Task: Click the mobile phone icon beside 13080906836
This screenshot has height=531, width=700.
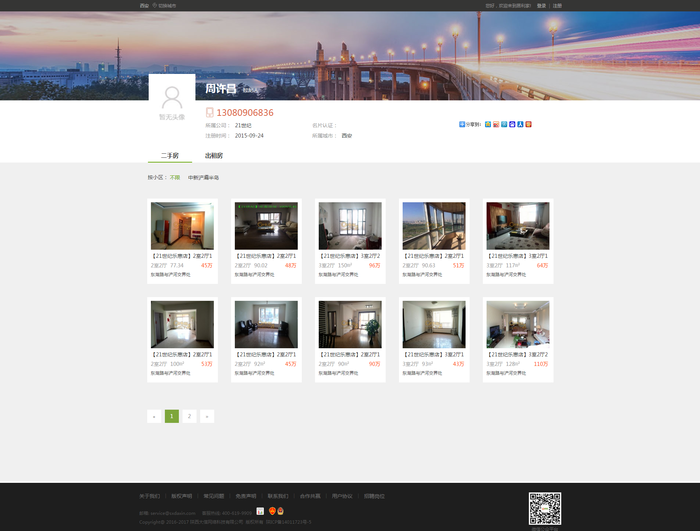Action: (x=209, y=113)
